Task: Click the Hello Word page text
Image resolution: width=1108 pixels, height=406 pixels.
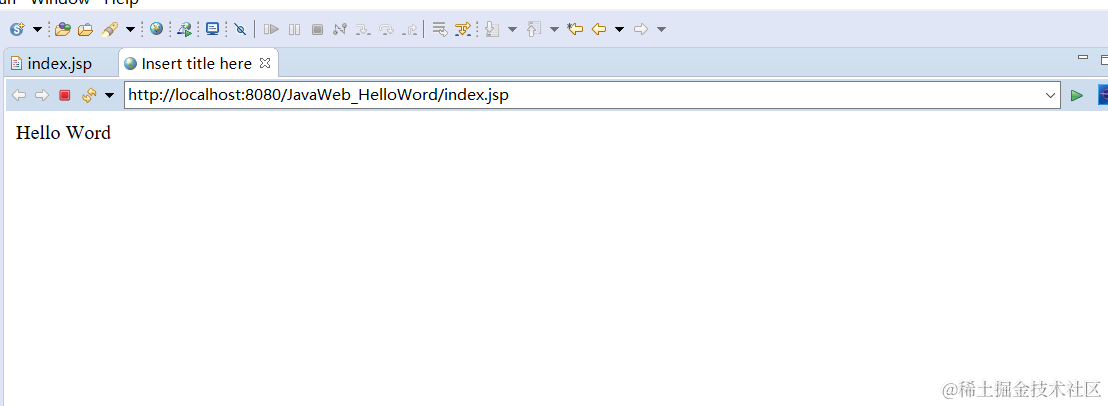Action: pos(64,133)
